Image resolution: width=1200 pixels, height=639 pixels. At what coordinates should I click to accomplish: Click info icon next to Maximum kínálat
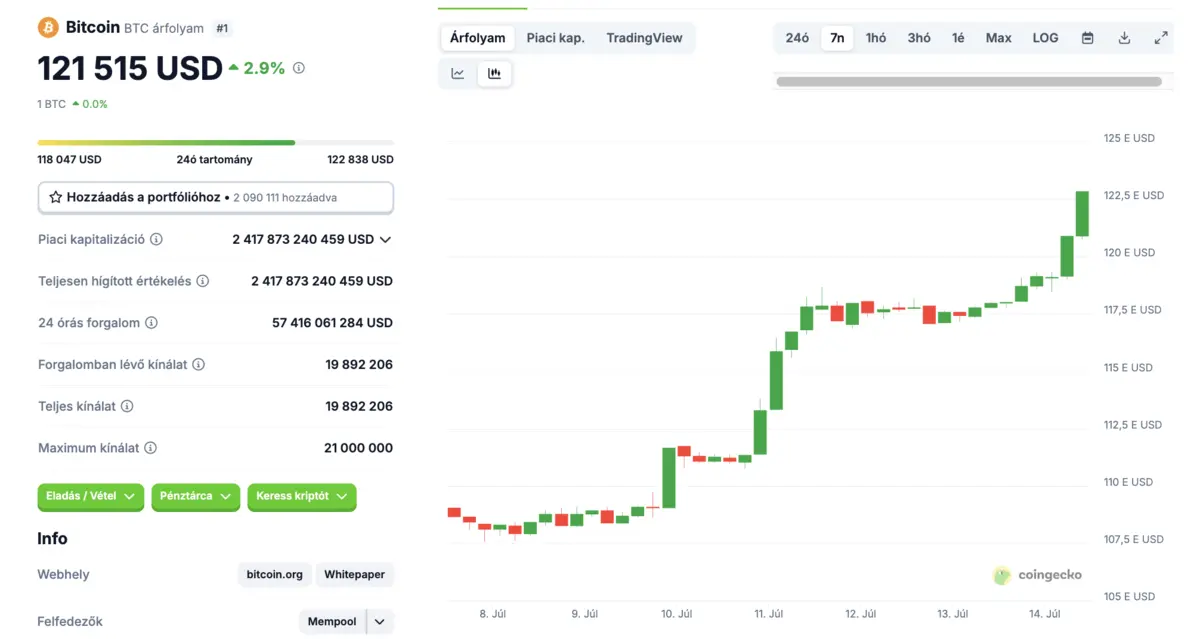(151, 448)
